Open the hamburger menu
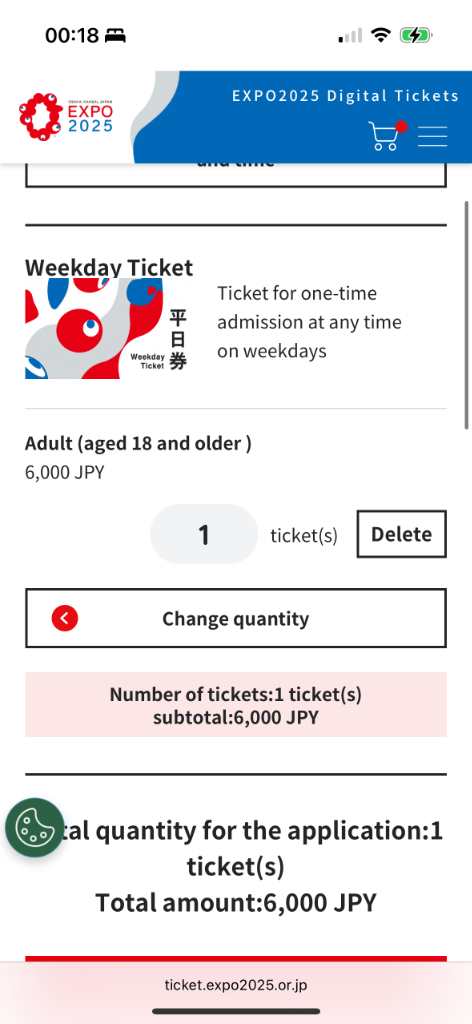Screen dimensions: 472x1024 432,136
